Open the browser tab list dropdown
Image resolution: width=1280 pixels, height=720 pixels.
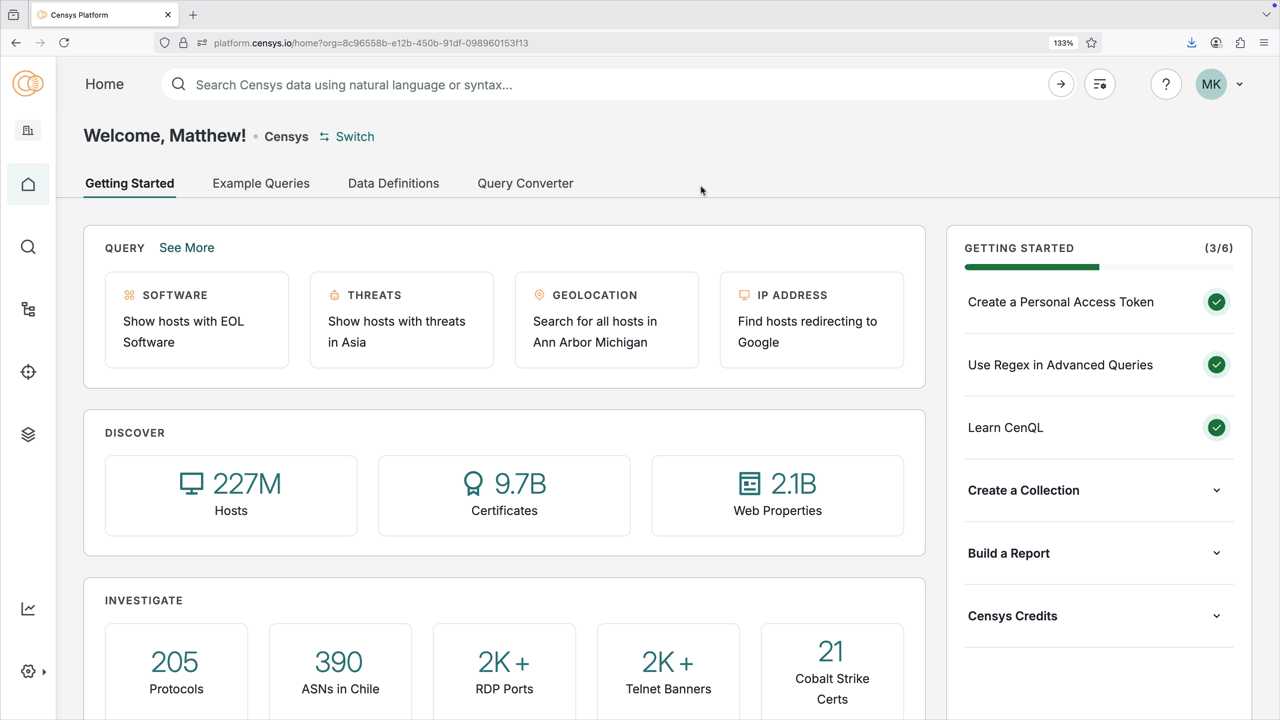(1266, 15)
